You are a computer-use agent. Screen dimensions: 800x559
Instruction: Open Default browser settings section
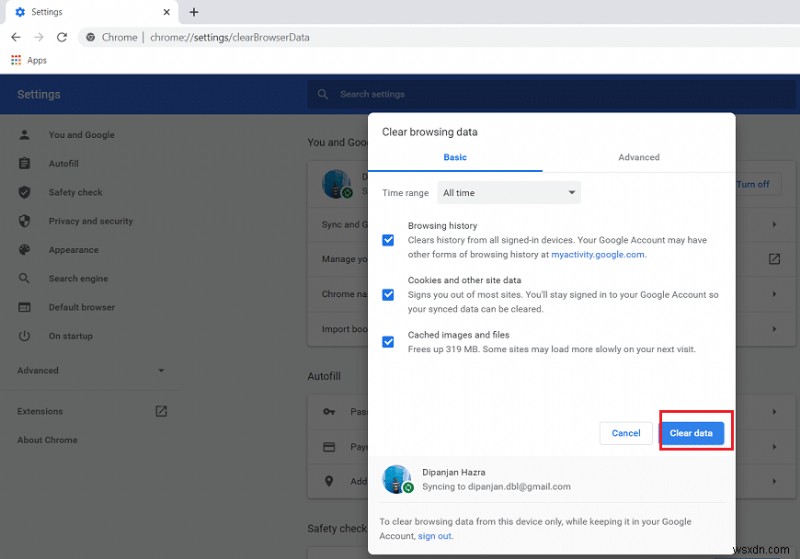[x=82, y=307]
